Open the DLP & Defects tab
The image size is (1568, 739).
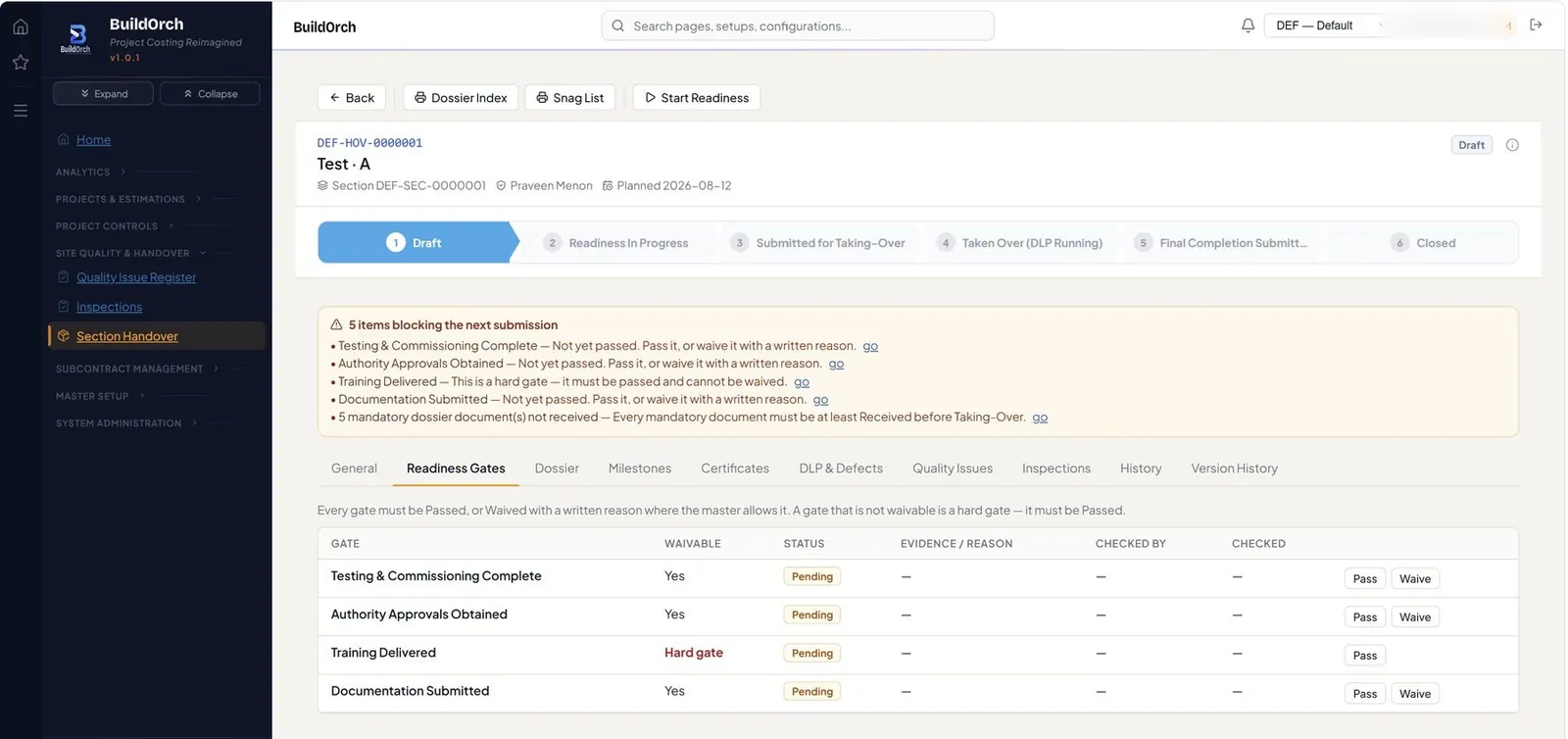841,468
